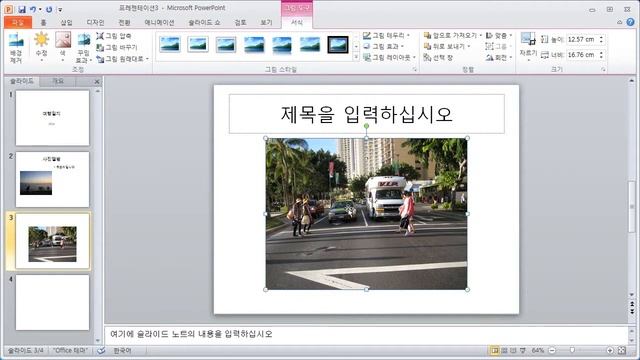Switch to the 삽입 (Insert) tab
Screen dimensions: 640x360
(66, 22)
